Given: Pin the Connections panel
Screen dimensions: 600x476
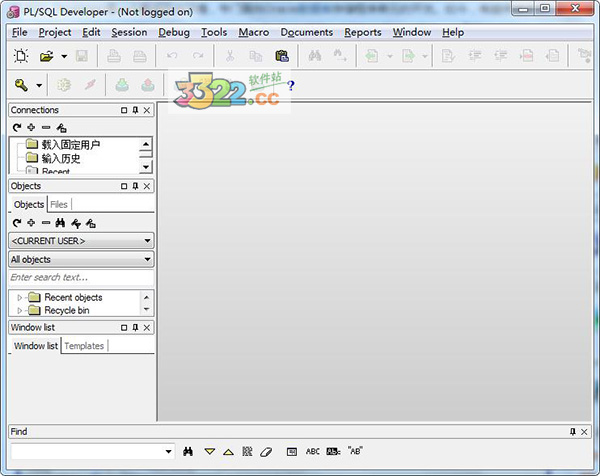Looking at the screenshot, I should (135, 110).
